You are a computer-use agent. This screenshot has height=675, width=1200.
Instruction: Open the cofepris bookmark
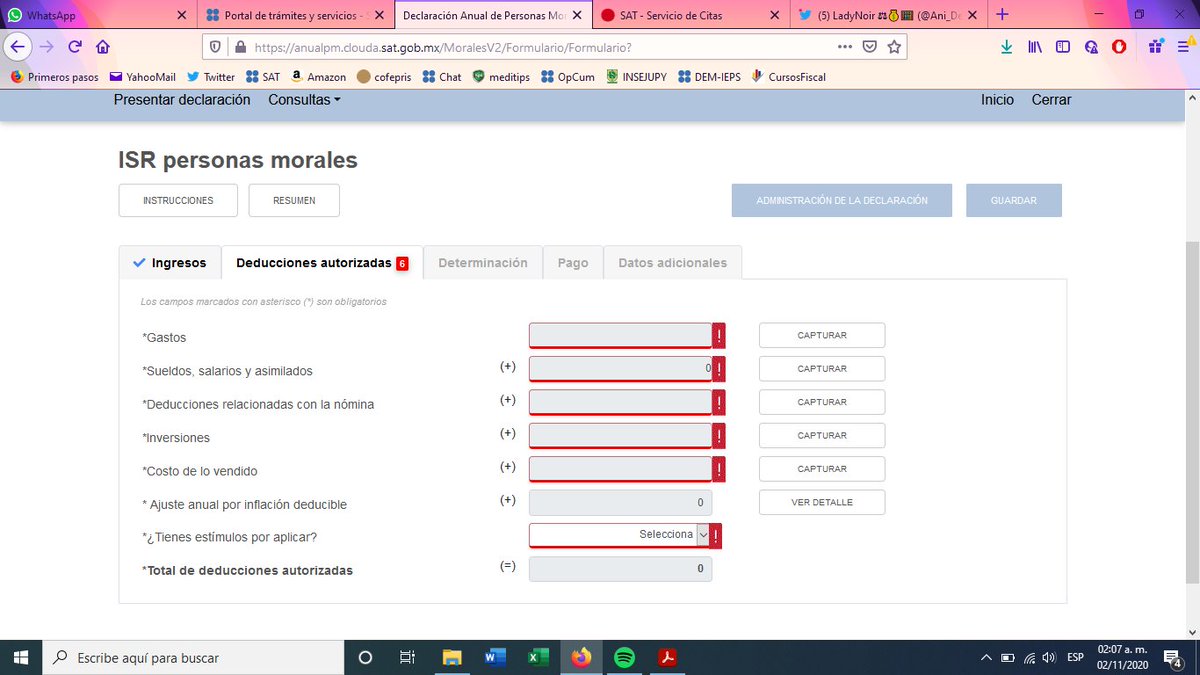click(385, 77)
